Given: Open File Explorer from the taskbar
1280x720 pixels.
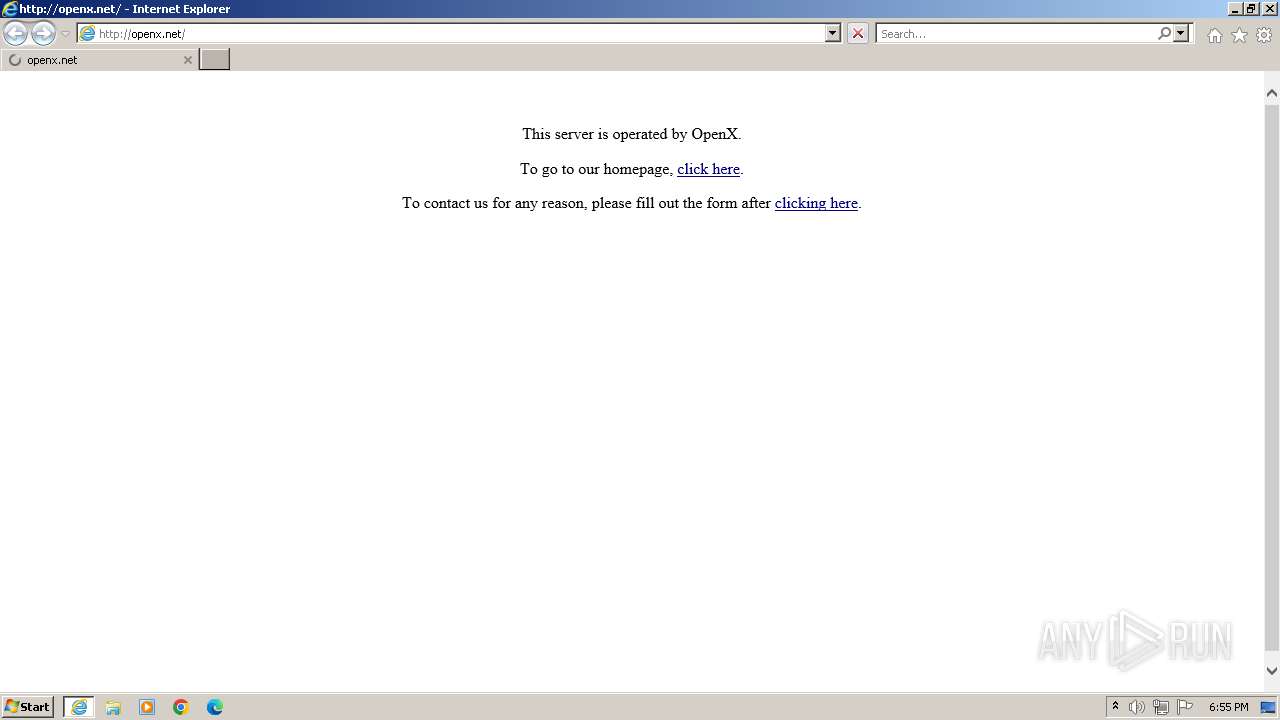Looking at the screenshot, I should tap(113, 707).
